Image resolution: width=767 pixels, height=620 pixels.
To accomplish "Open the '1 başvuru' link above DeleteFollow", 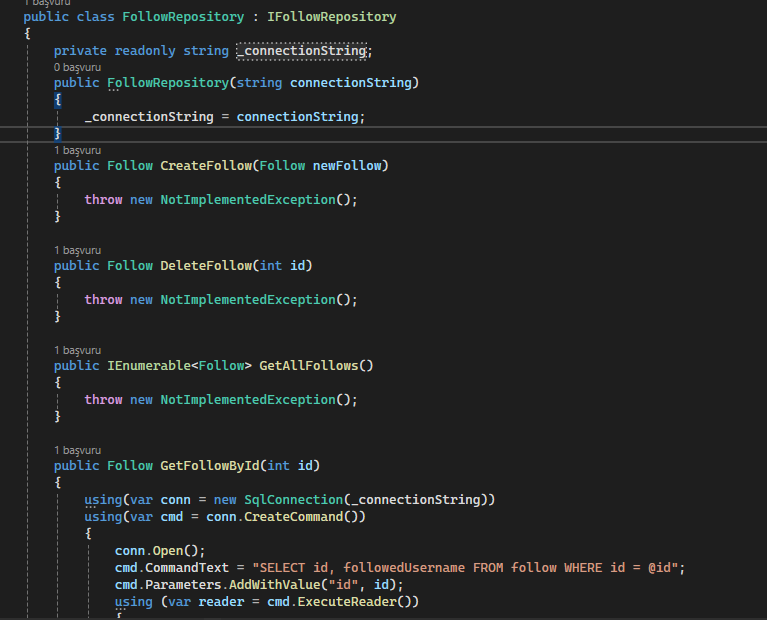I will 77,250.
